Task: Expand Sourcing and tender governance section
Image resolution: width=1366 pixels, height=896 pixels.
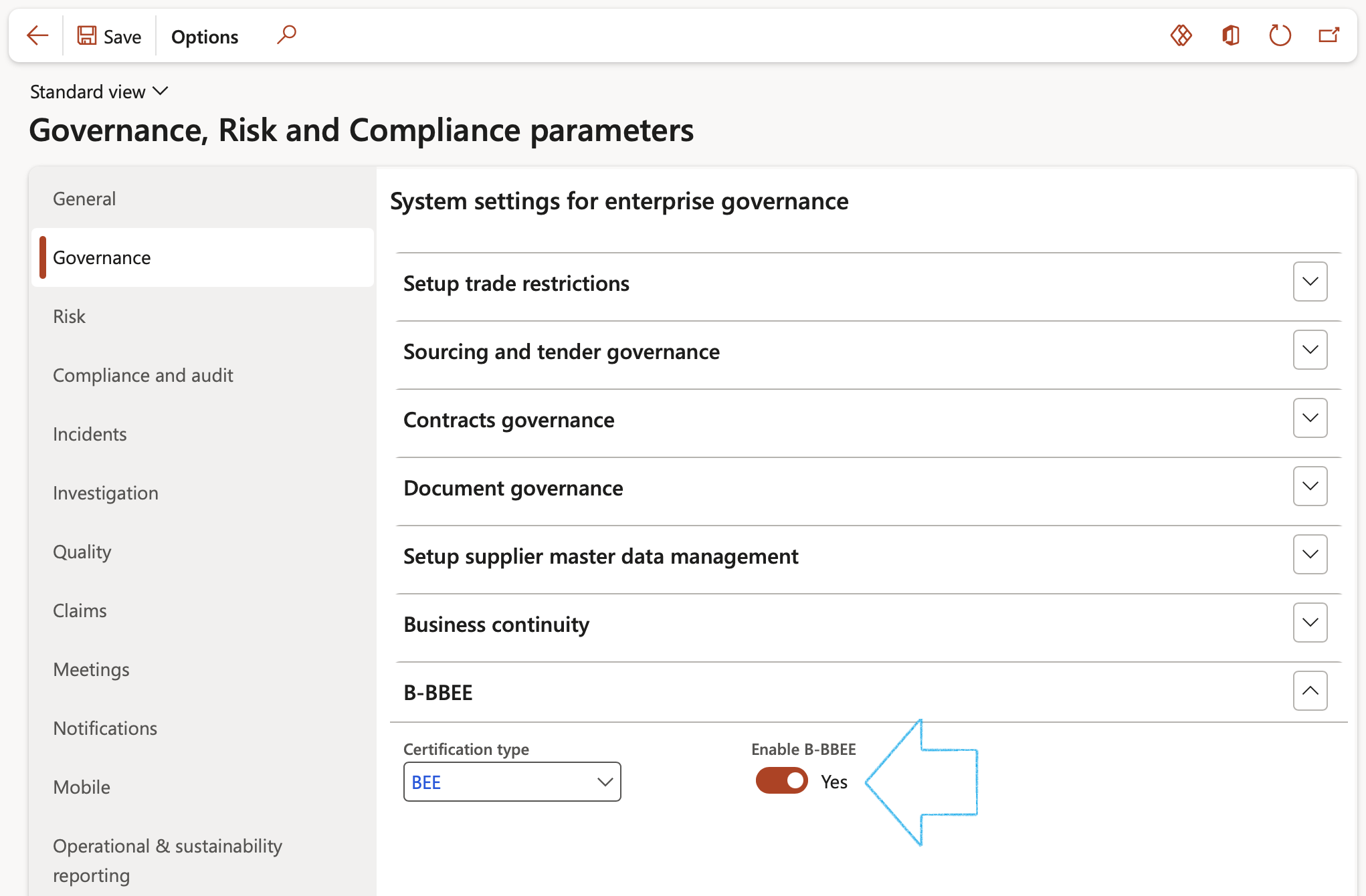Action: point(1310,350)
